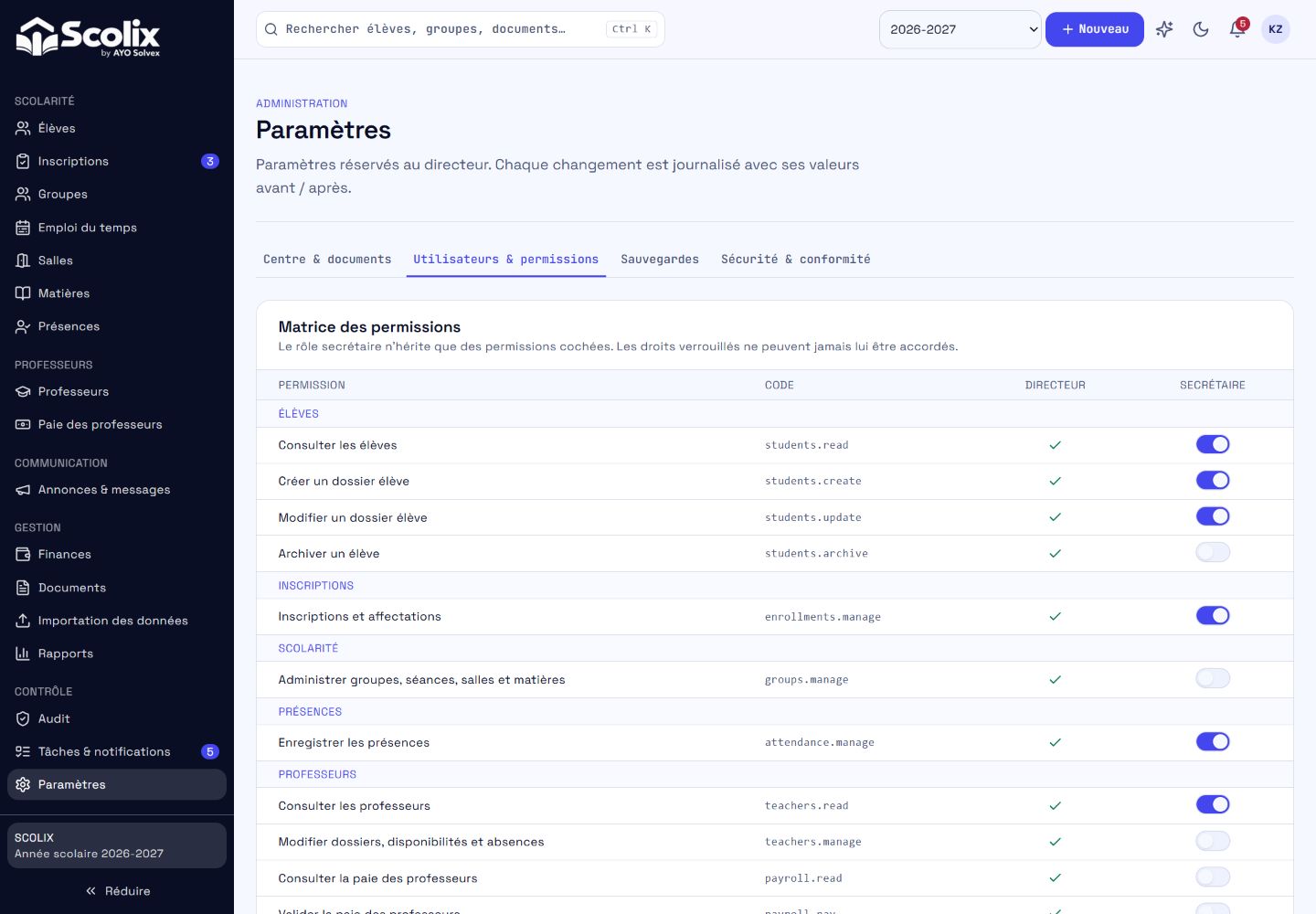Click the Annonces & messages megaphone icon
The height and width of the screenshot is (914, 1316).
(x=23, y=490)
